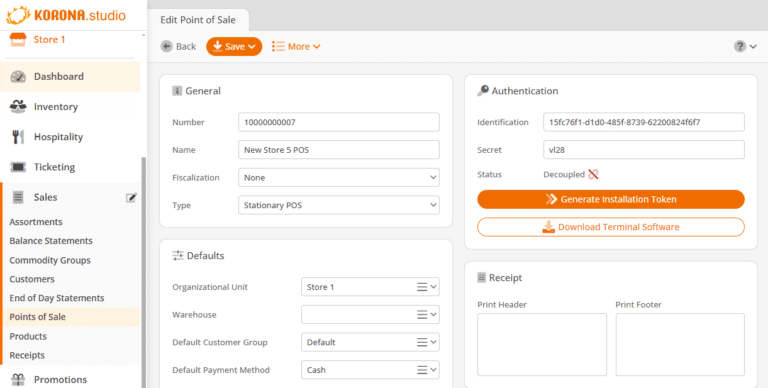The width and height of the screenshot is (768, 388).
Task: Click the Decoupled broken link icon
Action: click(593, 174)
